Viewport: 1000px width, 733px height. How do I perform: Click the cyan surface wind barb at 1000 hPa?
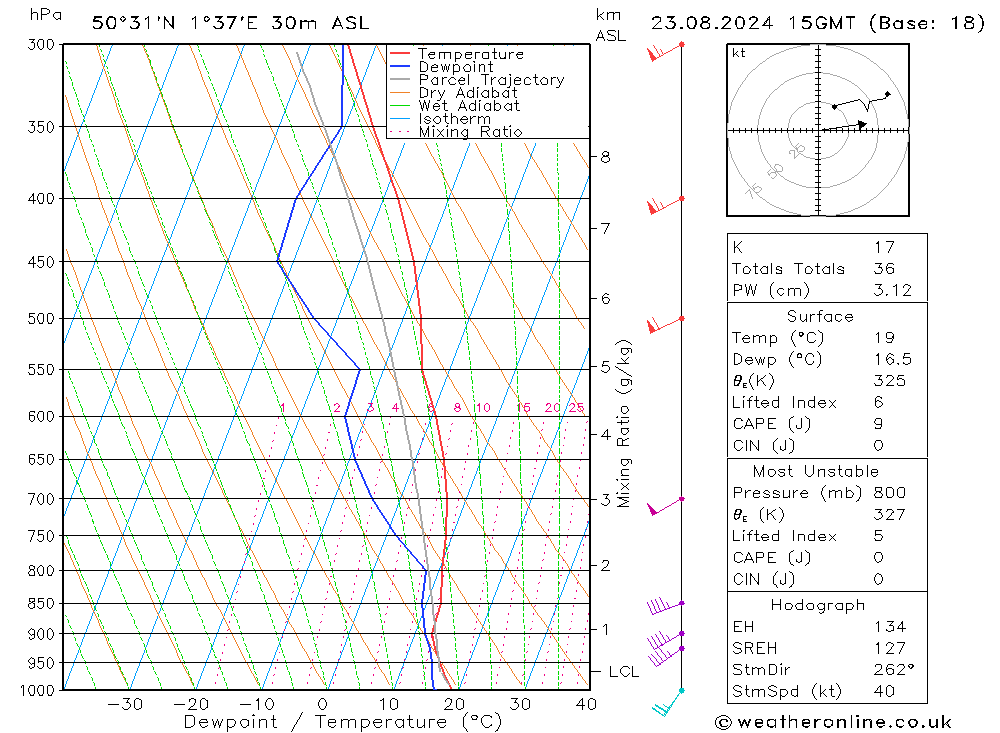coord(668,703)
